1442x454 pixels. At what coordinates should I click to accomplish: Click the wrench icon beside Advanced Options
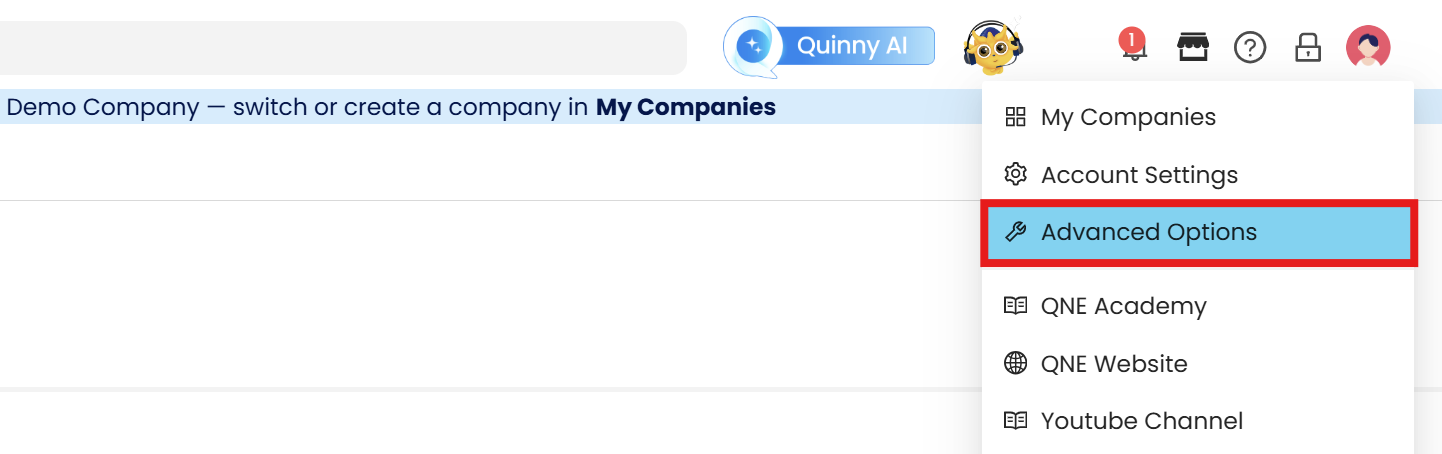[1015, 232]
